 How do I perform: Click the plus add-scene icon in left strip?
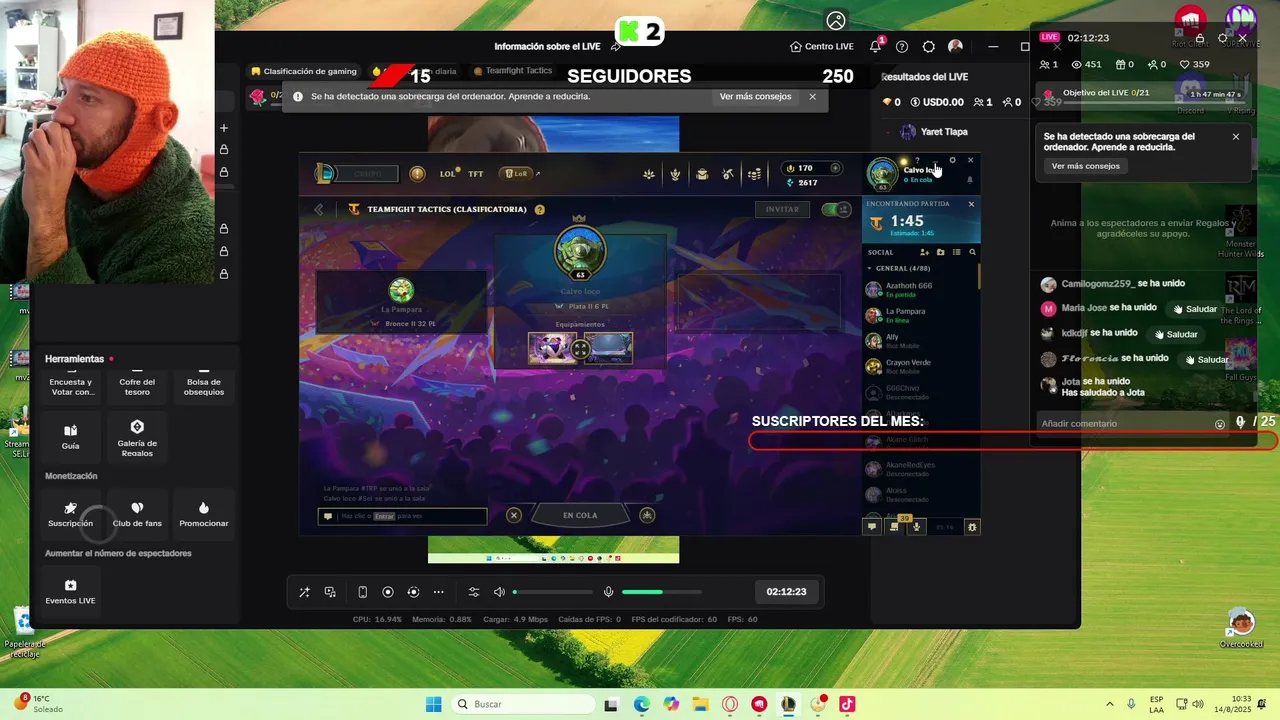point(224,128)
